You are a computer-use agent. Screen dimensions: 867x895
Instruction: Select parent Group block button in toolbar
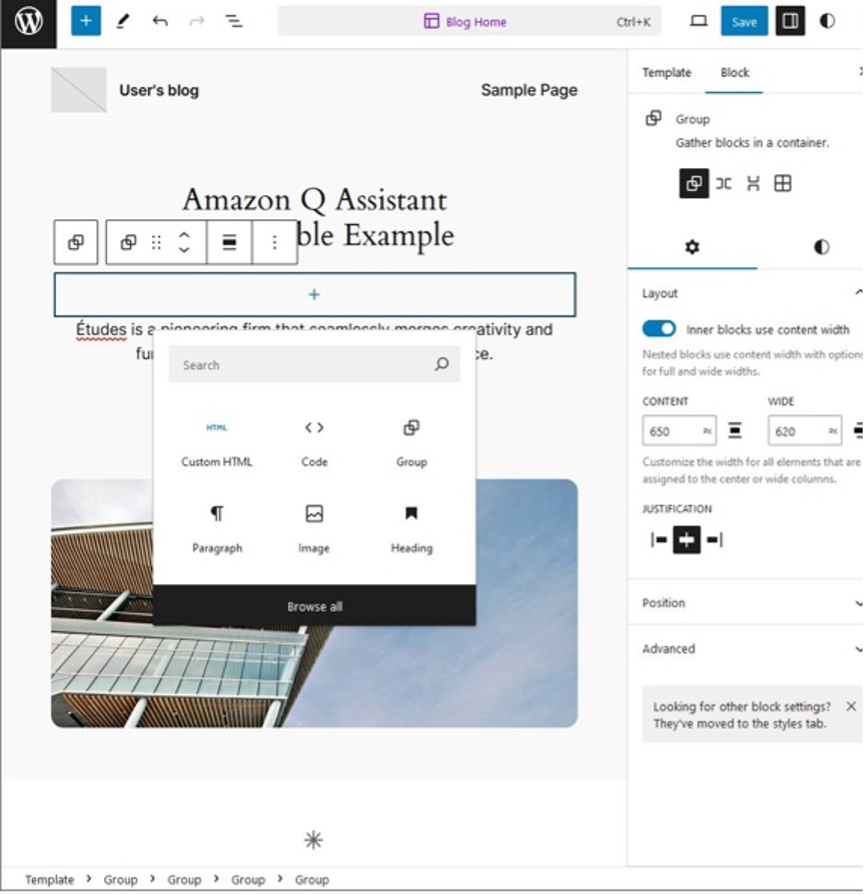pos(76,242)
